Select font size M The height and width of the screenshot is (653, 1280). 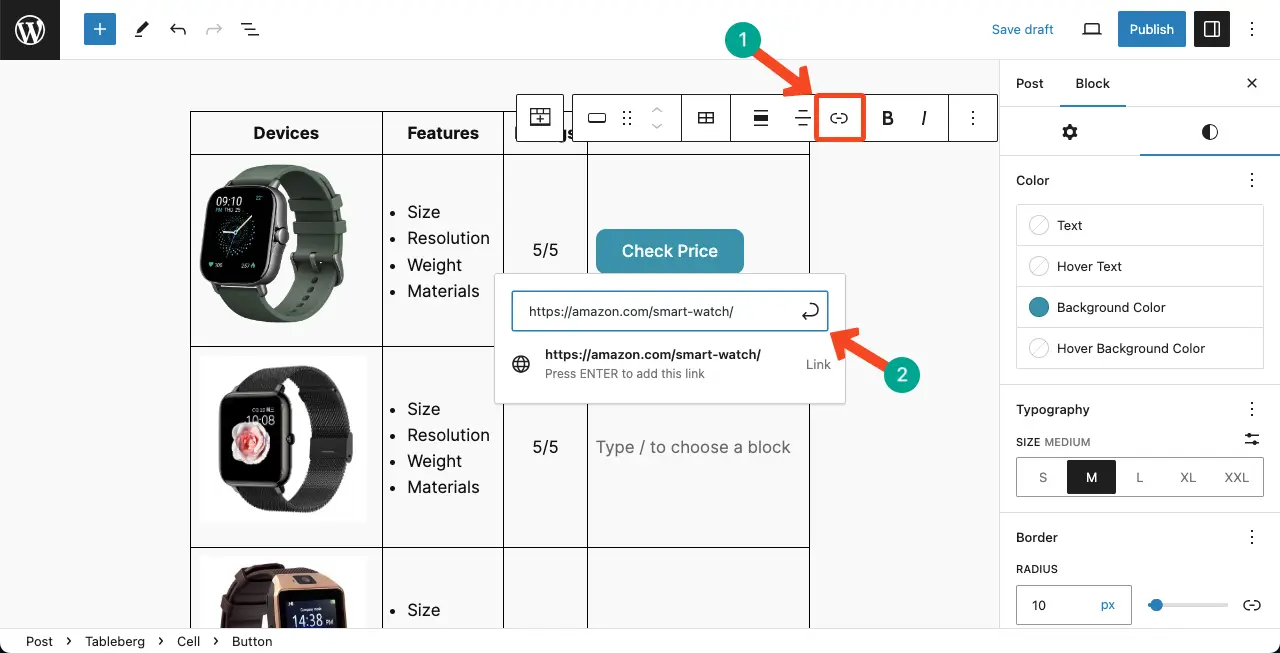click(x=1092, y=477)
